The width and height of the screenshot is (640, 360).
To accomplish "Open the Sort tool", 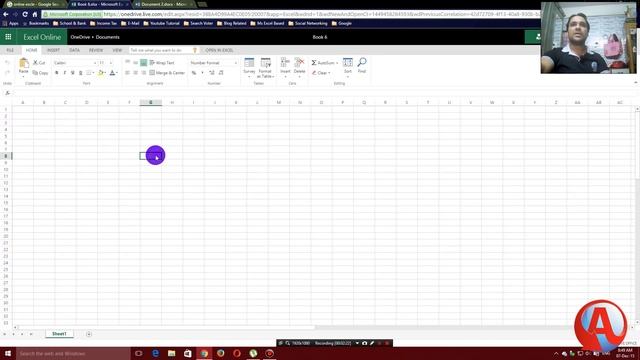I will click(x=347, y=62).
